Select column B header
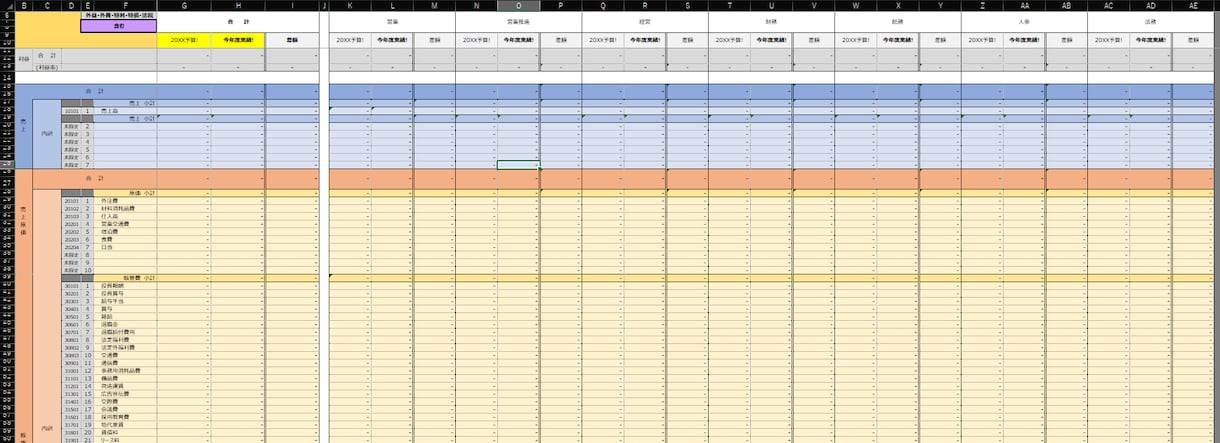 tap(23, 5)
